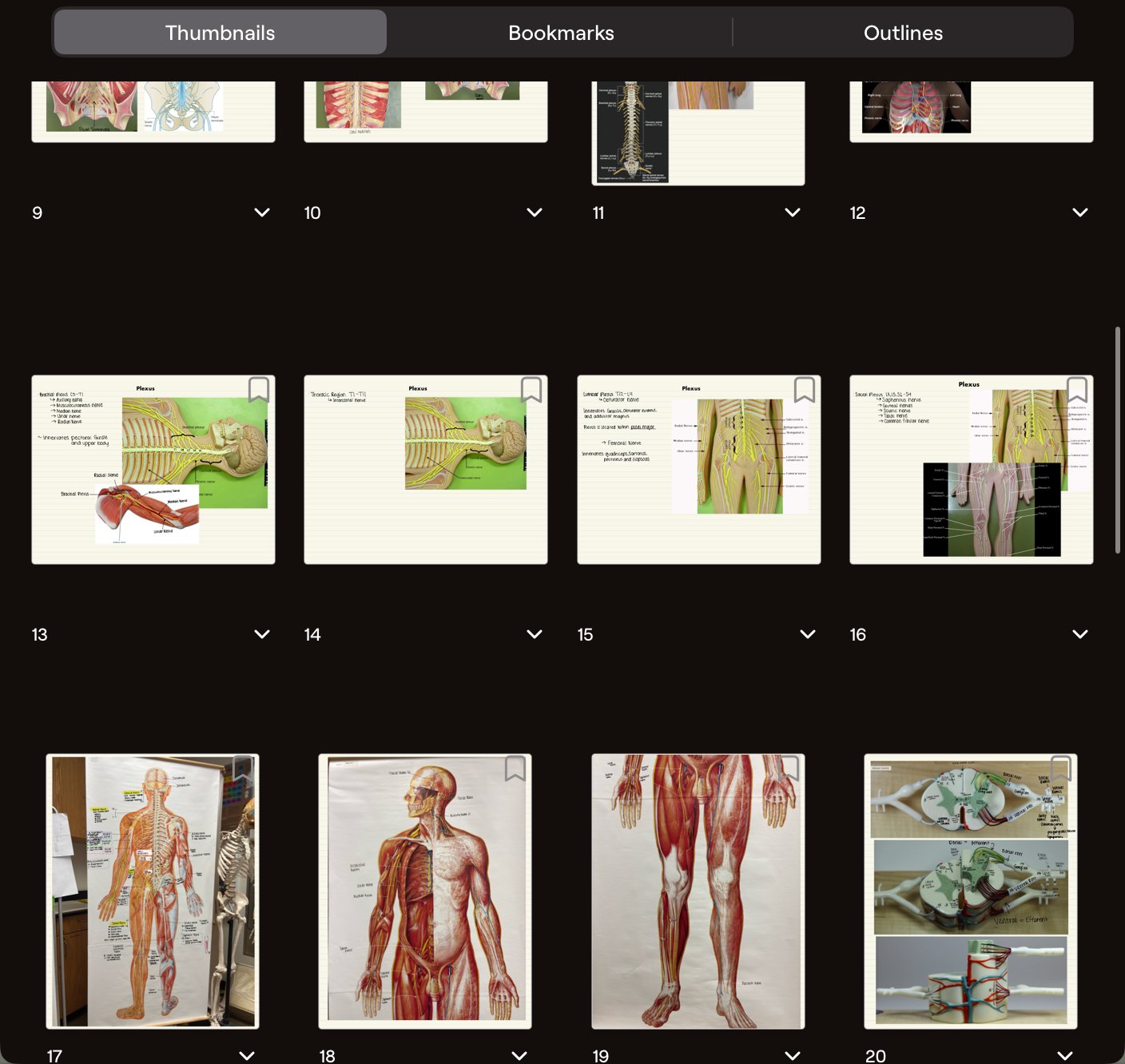Expand options for page 9
Image resolution: width=1125 pixels, height=1064 pixels.
pyautogui.click(x=262, y=212)
